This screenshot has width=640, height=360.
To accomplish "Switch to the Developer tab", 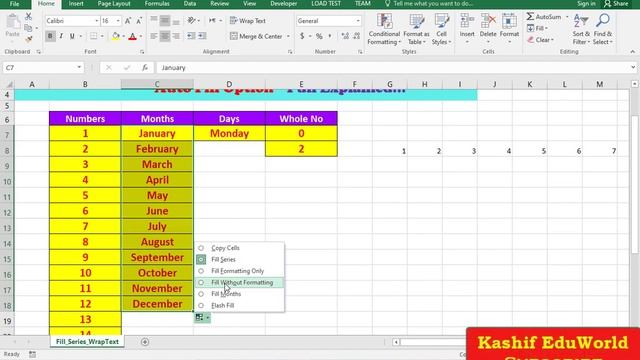I will point(284,4).
